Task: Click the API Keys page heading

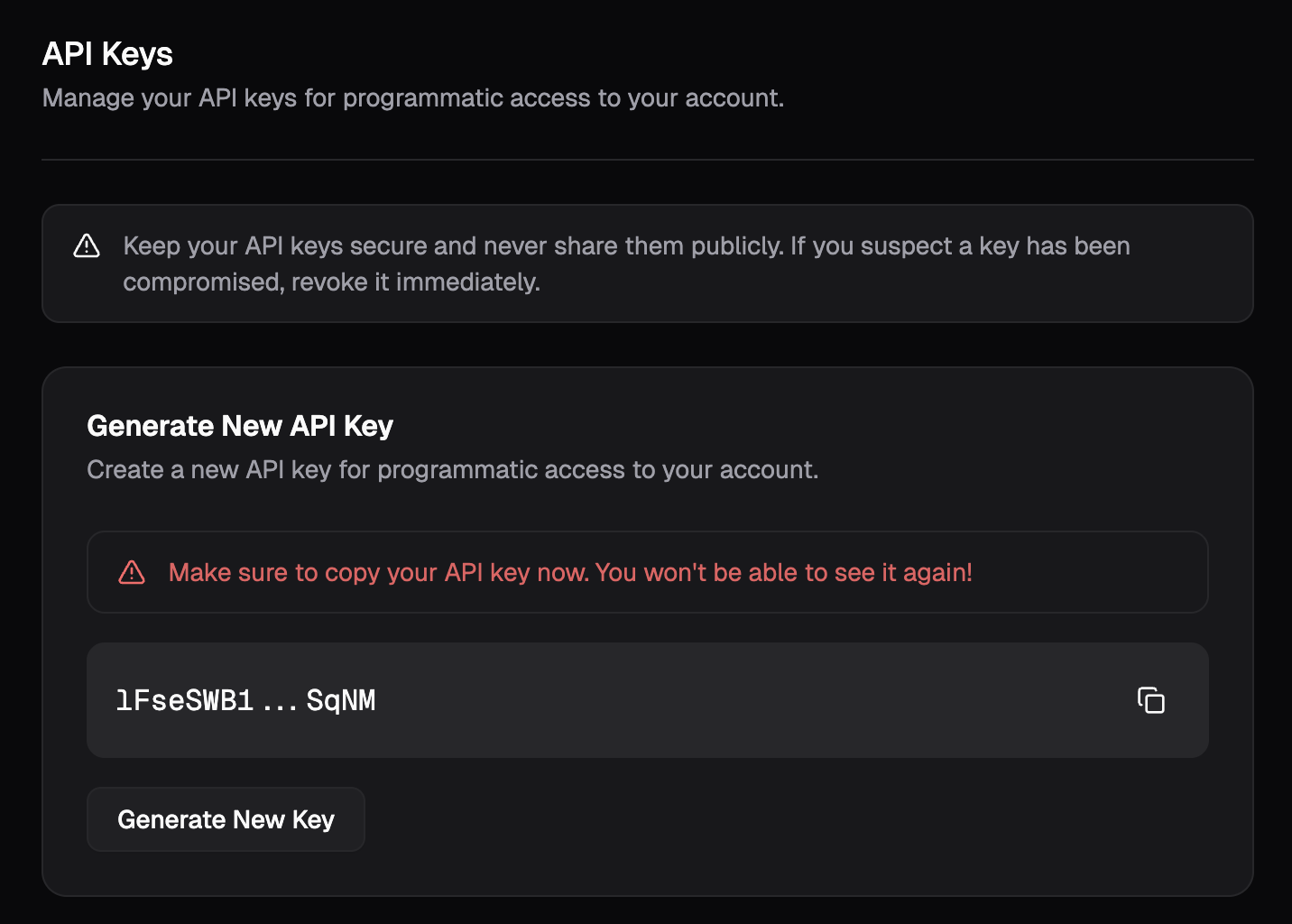Action: (107, 54)
